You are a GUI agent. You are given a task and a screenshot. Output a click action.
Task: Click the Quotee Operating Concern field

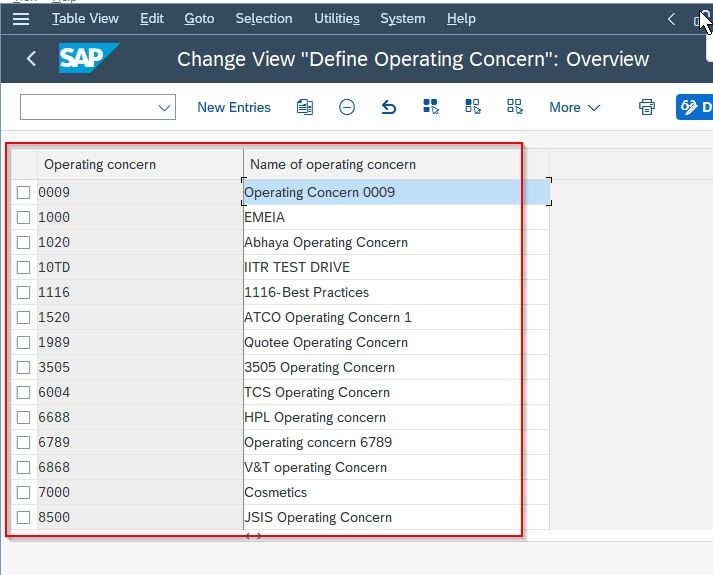396,342
